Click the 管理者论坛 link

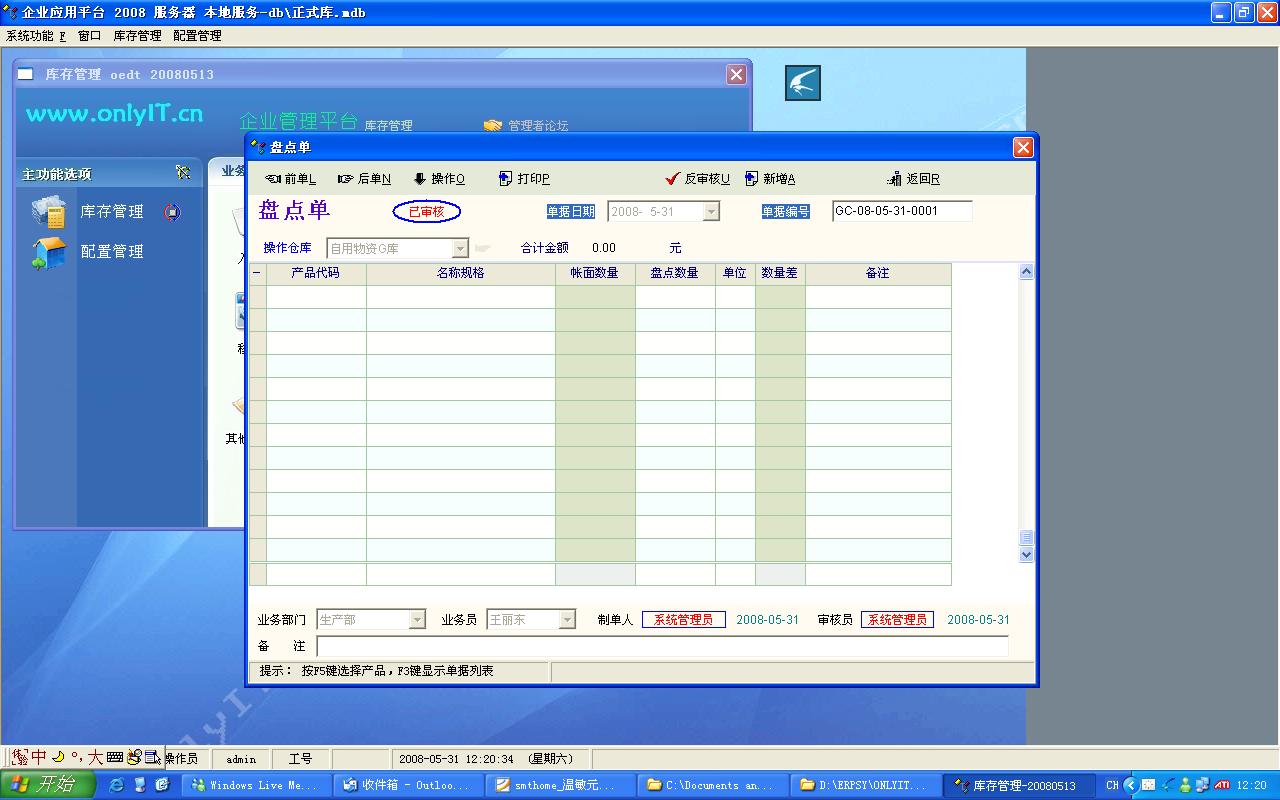[537, 126]
